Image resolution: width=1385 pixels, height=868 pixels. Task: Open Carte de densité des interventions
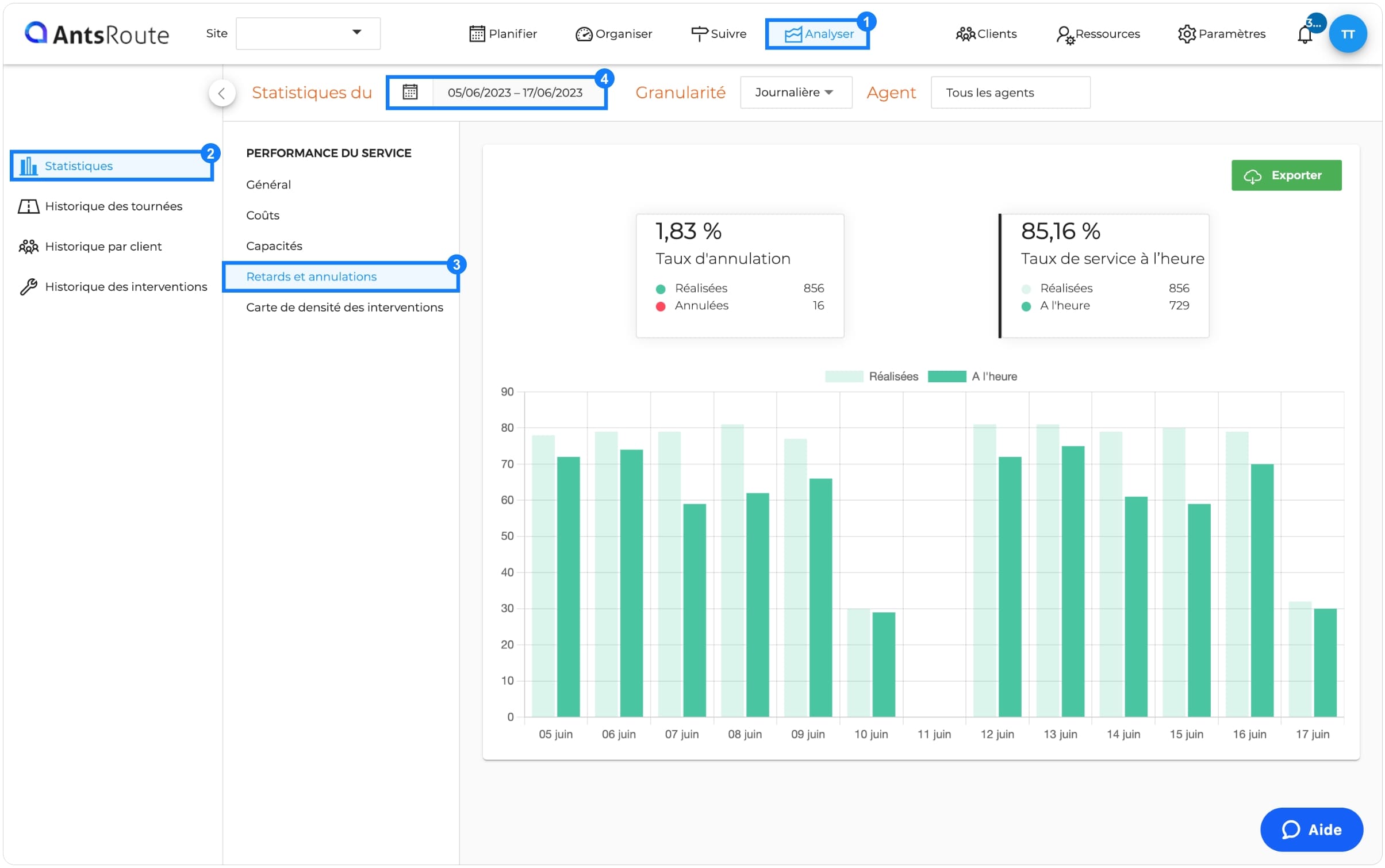tap(344, 308)
